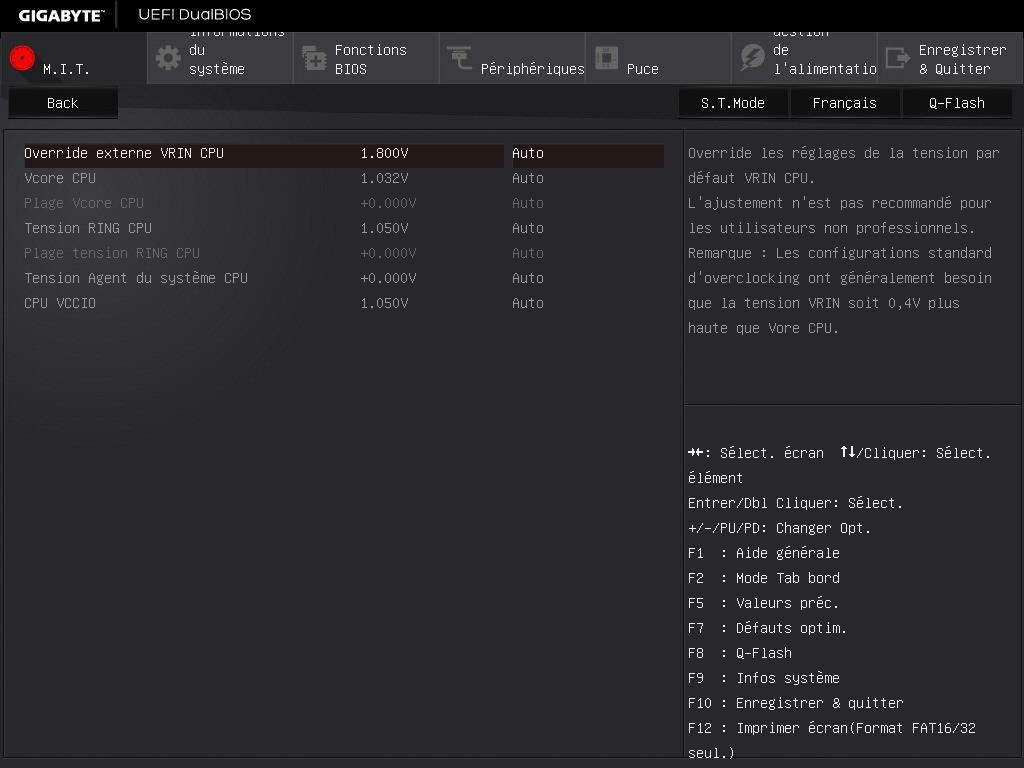1024x768 pixels.
Task: Click the greyed Plage Vcore CPU label
Action: (84, 203)
